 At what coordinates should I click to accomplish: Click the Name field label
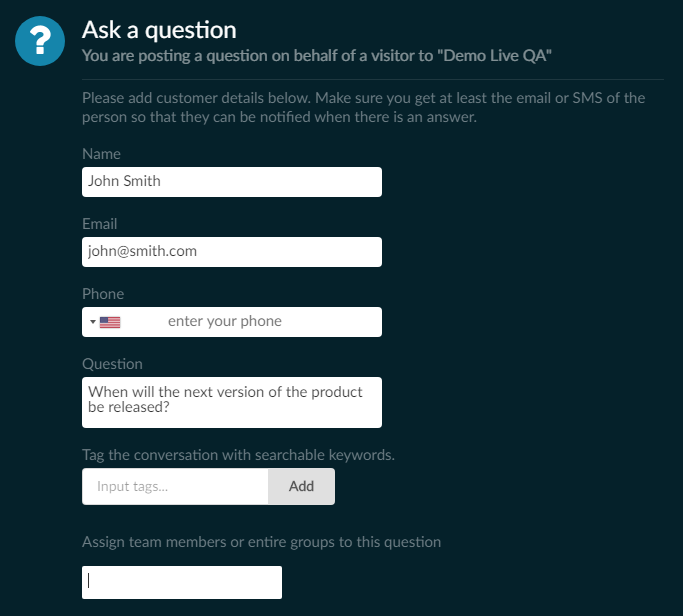click(x=101, y=154)
